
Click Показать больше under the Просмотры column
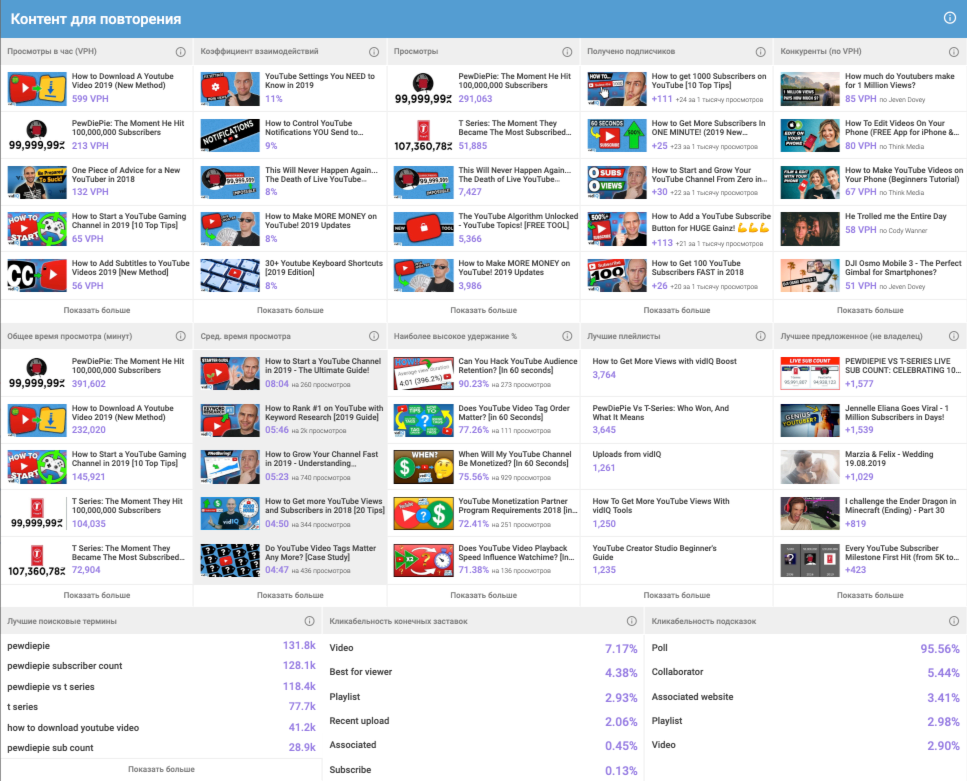484,310
